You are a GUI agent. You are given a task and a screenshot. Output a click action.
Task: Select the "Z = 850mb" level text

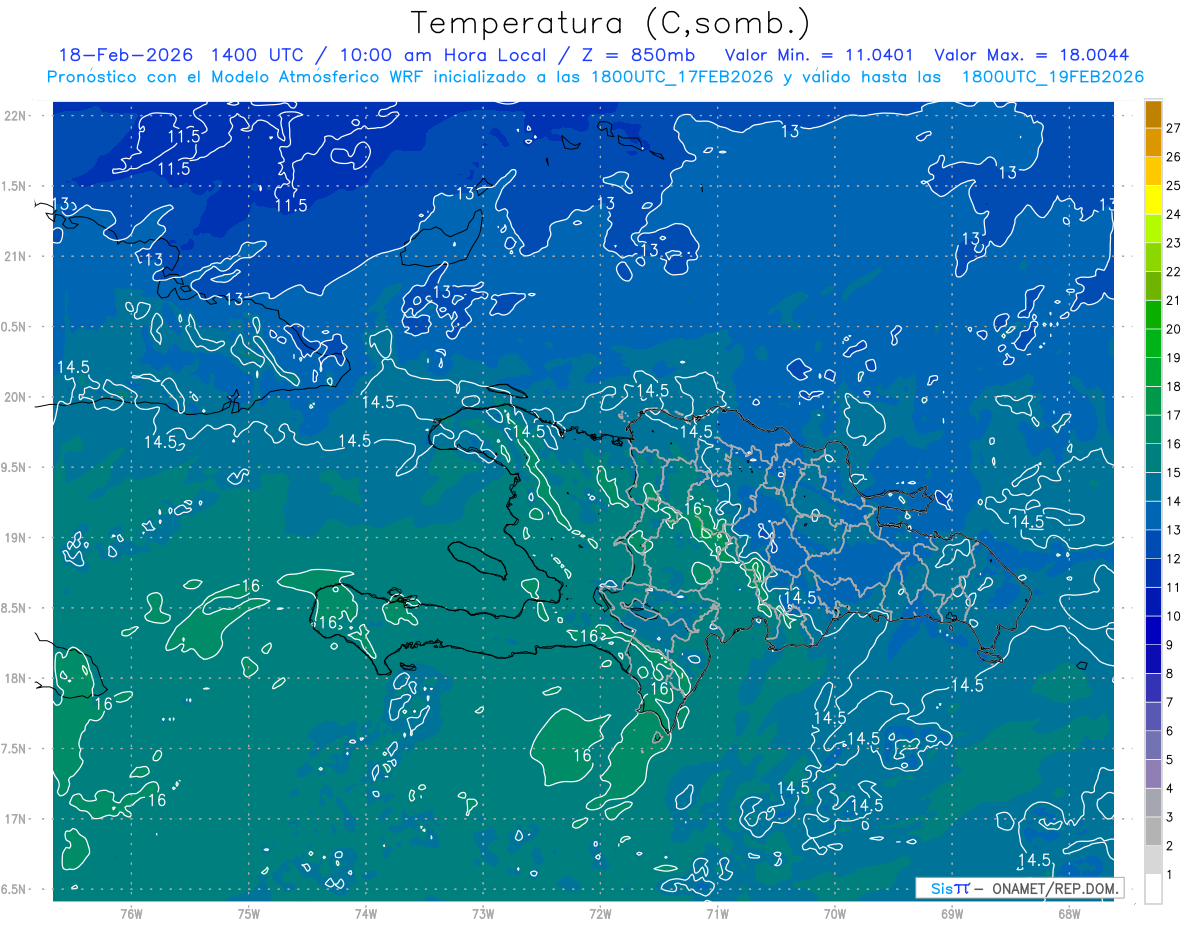[636, 55]
